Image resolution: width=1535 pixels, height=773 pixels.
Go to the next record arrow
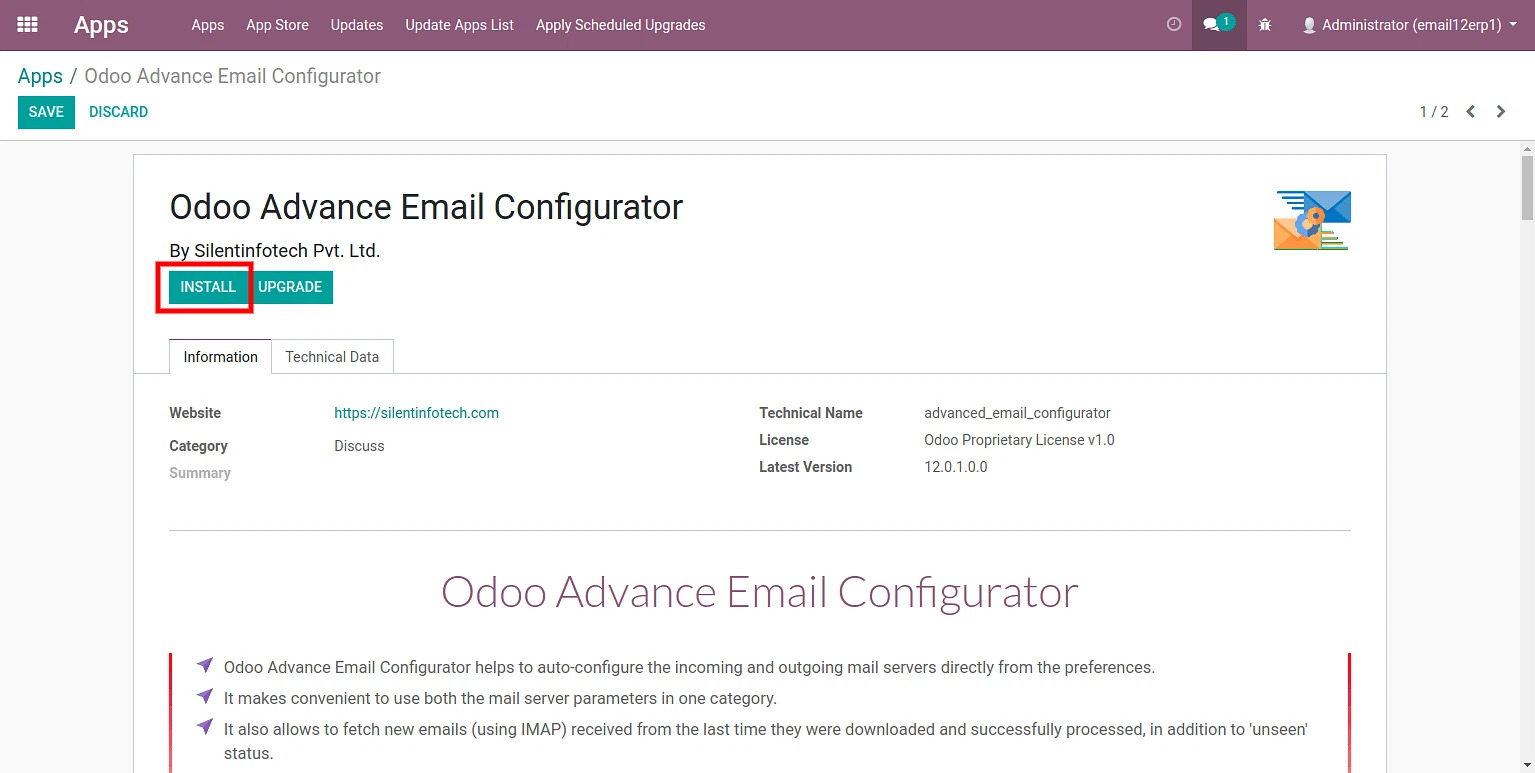click(1501, 112)
